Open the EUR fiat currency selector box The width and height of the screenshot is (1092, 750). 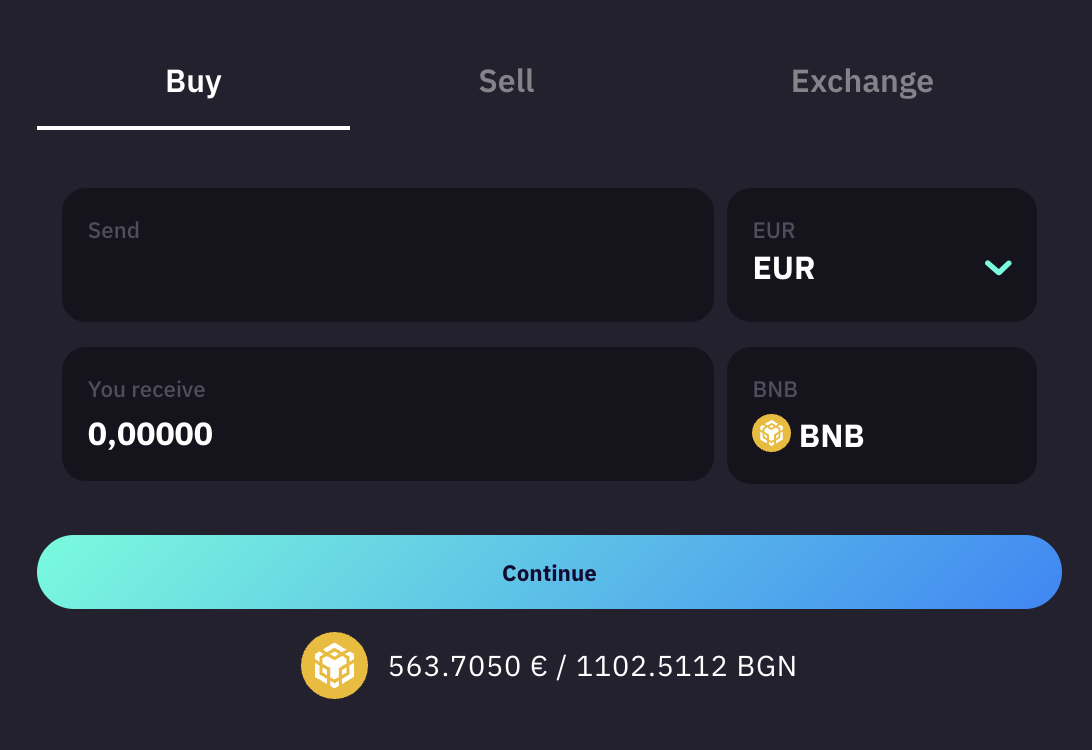880,255
